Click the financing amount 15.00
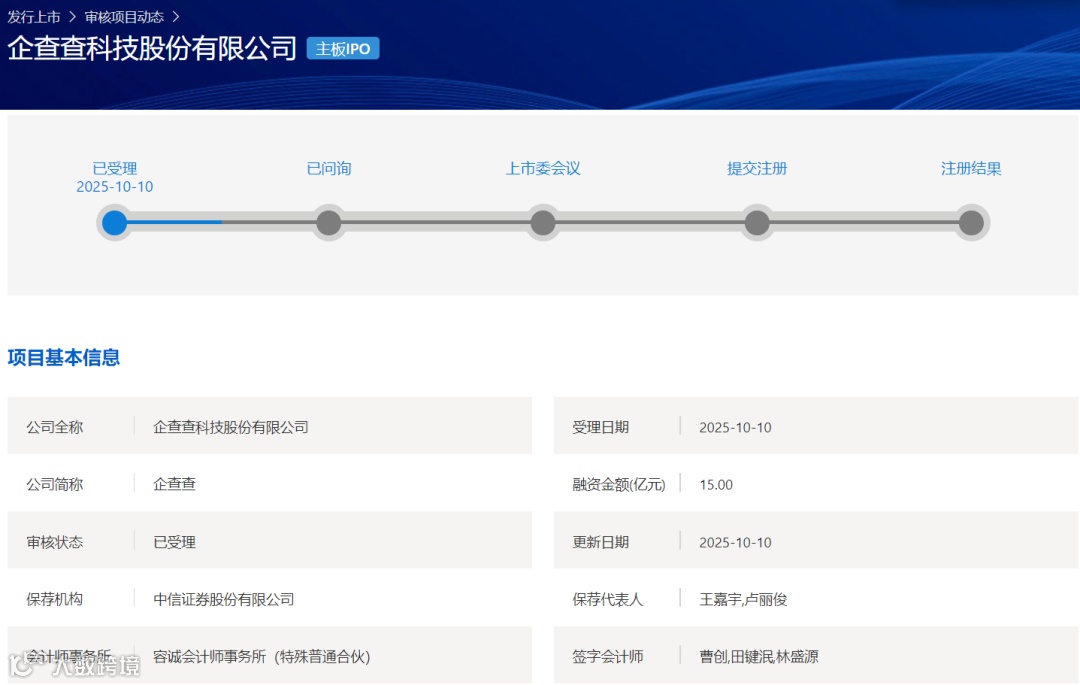1080x685 pixels. coord(716,485)
